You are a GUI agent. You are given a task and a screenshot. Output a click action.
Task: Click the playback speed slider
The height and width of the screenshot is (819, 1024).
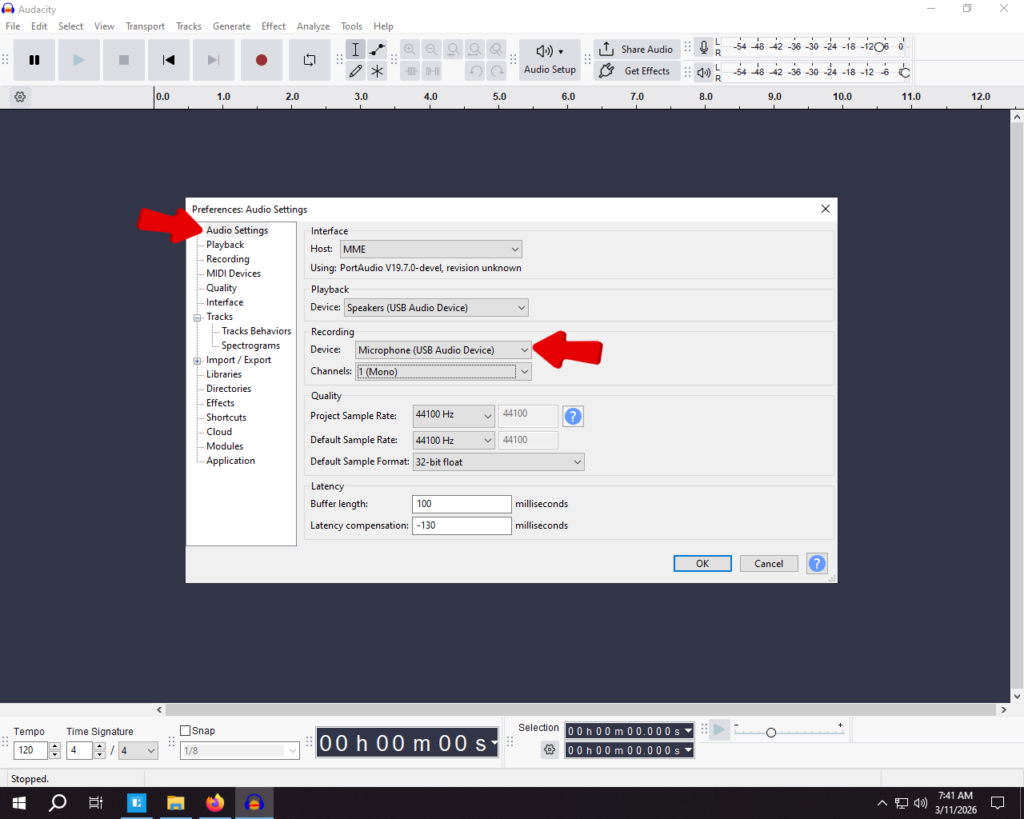click(770, 733)
